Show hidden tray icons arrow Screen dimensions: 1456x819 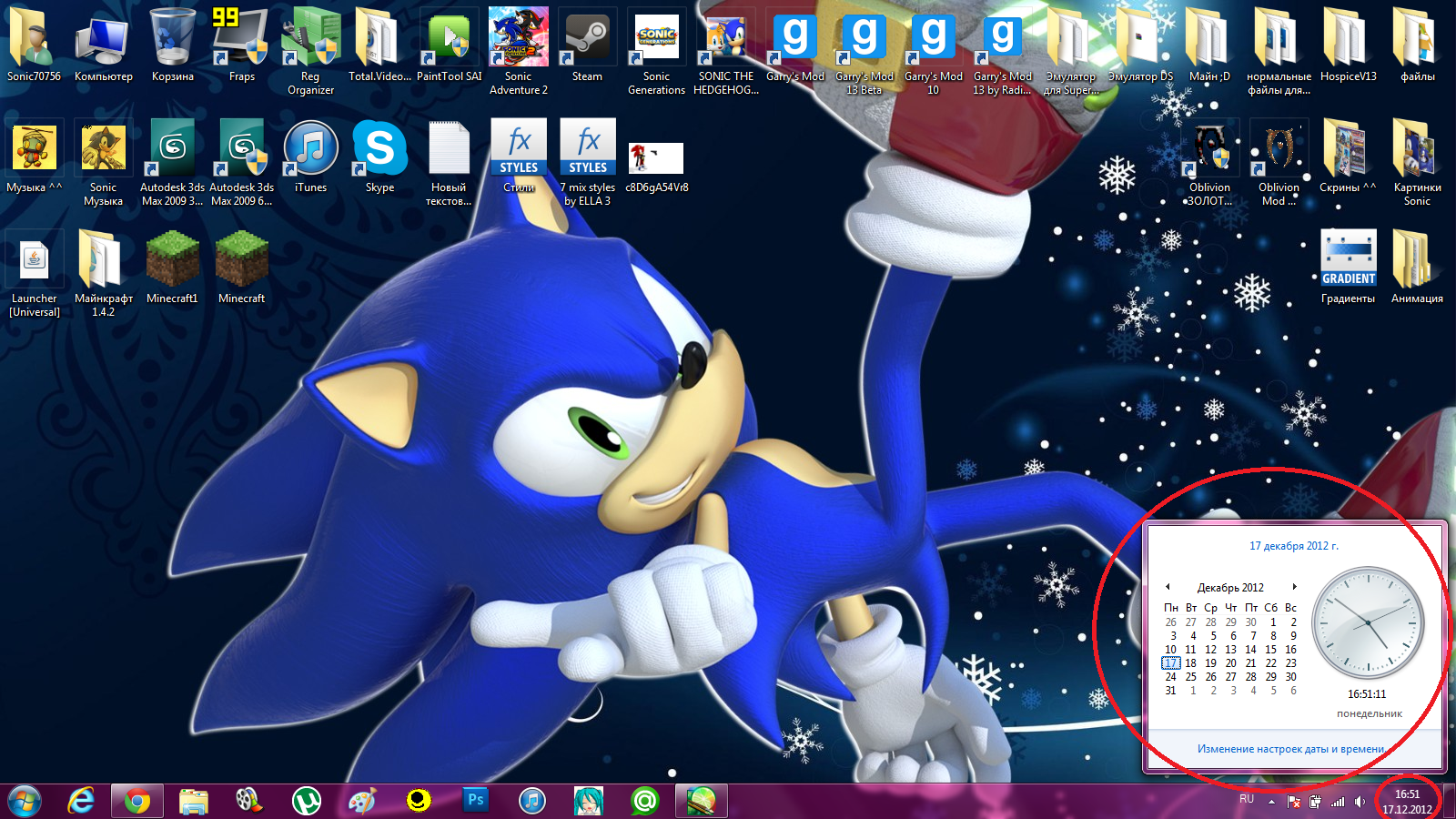coord(1271,802)
